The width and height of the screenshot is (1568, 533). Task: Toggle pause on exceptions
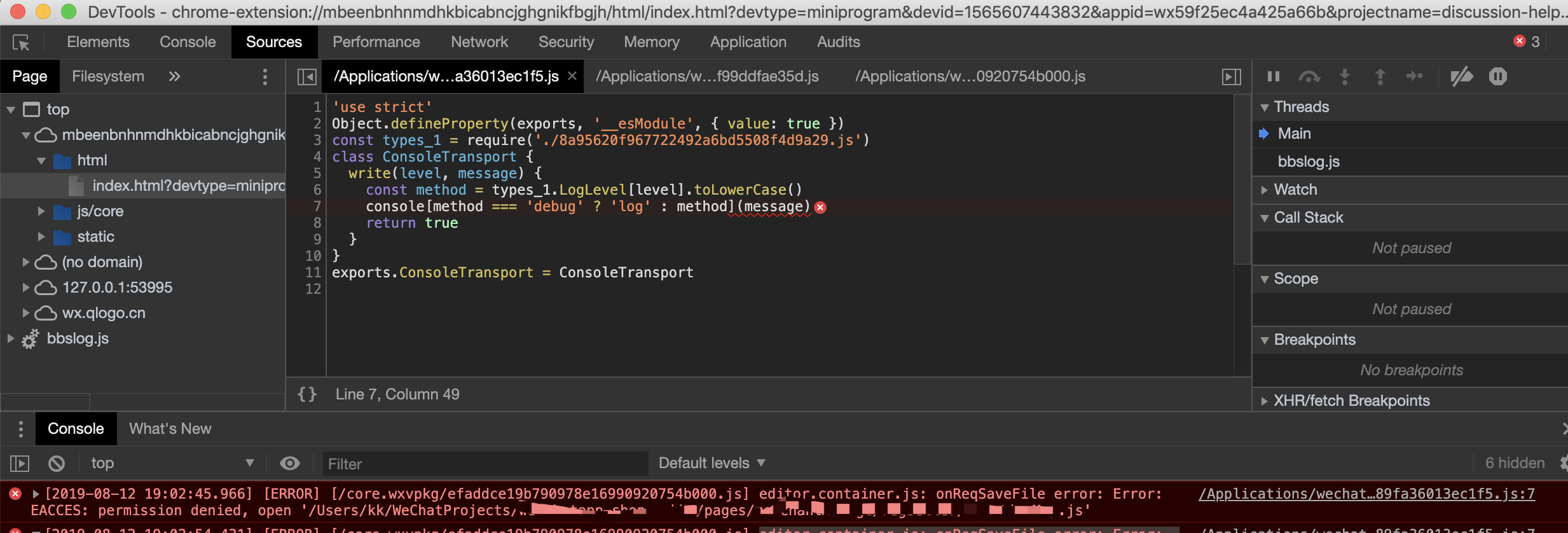(1497, 77)
